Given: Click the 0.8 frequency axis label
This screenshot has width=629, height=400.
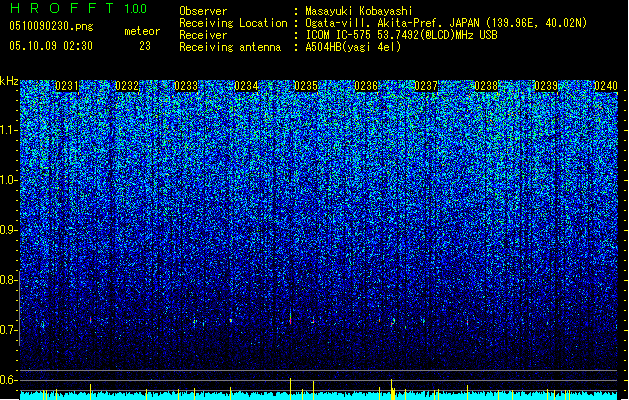Looking at the screenshot, I should pos(9,280).
